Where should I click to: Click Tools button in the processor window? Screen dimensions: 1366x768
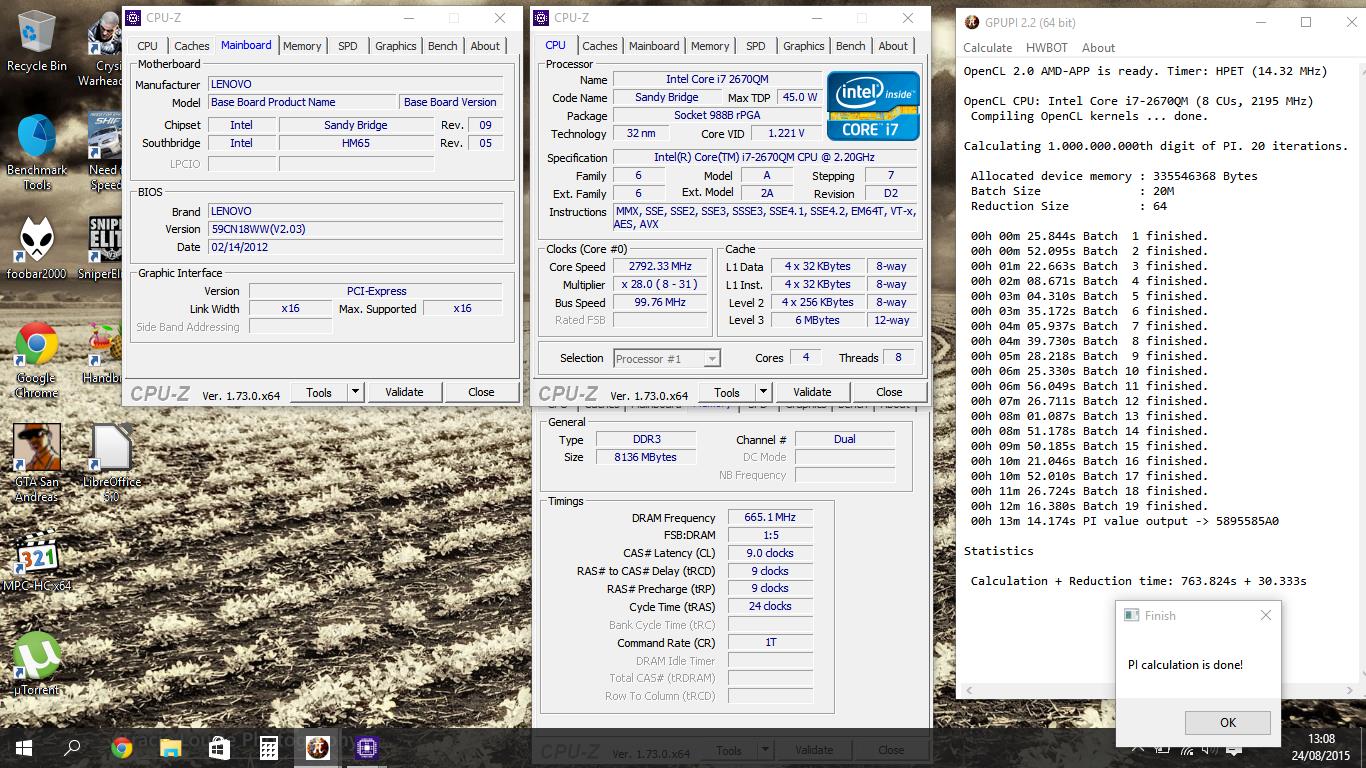(727, 392)
